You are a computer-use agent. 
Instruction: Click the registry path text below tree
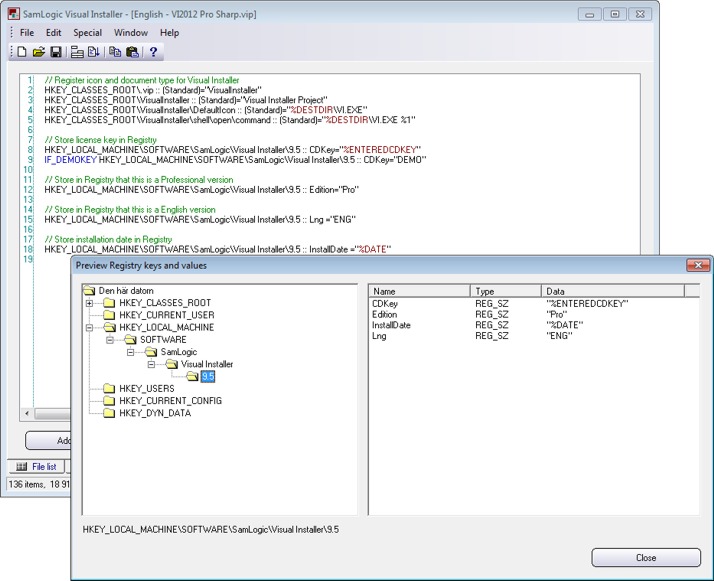(x=210, y=530)
